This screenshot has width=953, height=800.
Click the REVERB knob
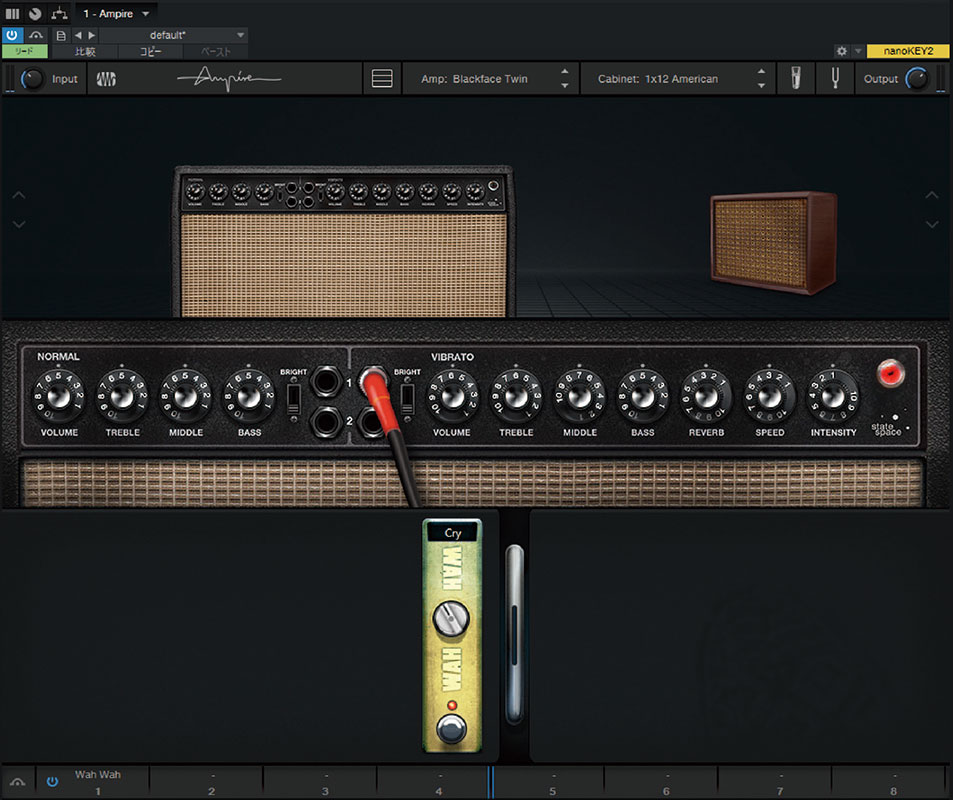pyautogui.click(x=706, y=397)
